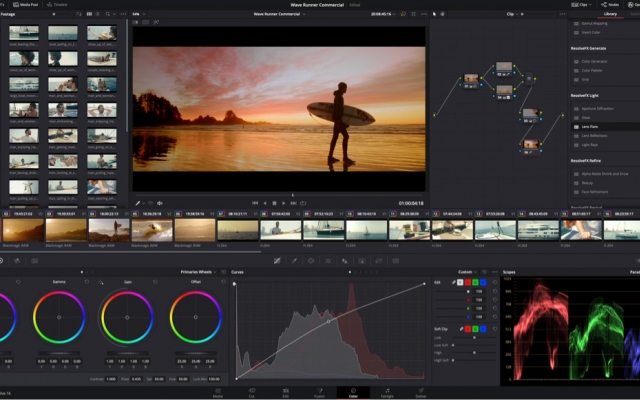
Task: Reset the Offset color wheel
Action: click(x=223, y=282)
